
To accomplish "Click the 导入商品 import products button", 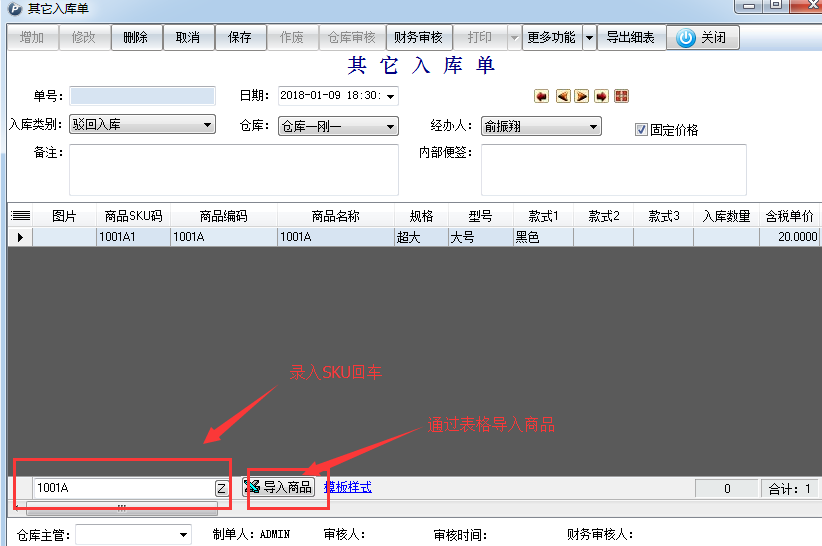I will coord(279,487).
